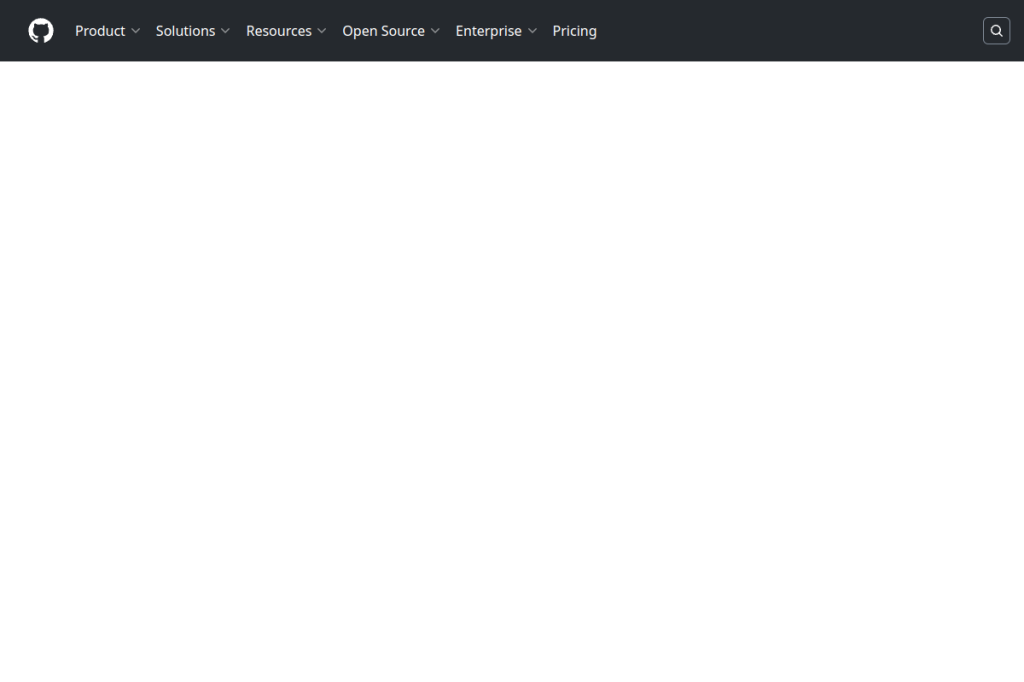Expand the Solutions dropdown menu

click(193, 31)
